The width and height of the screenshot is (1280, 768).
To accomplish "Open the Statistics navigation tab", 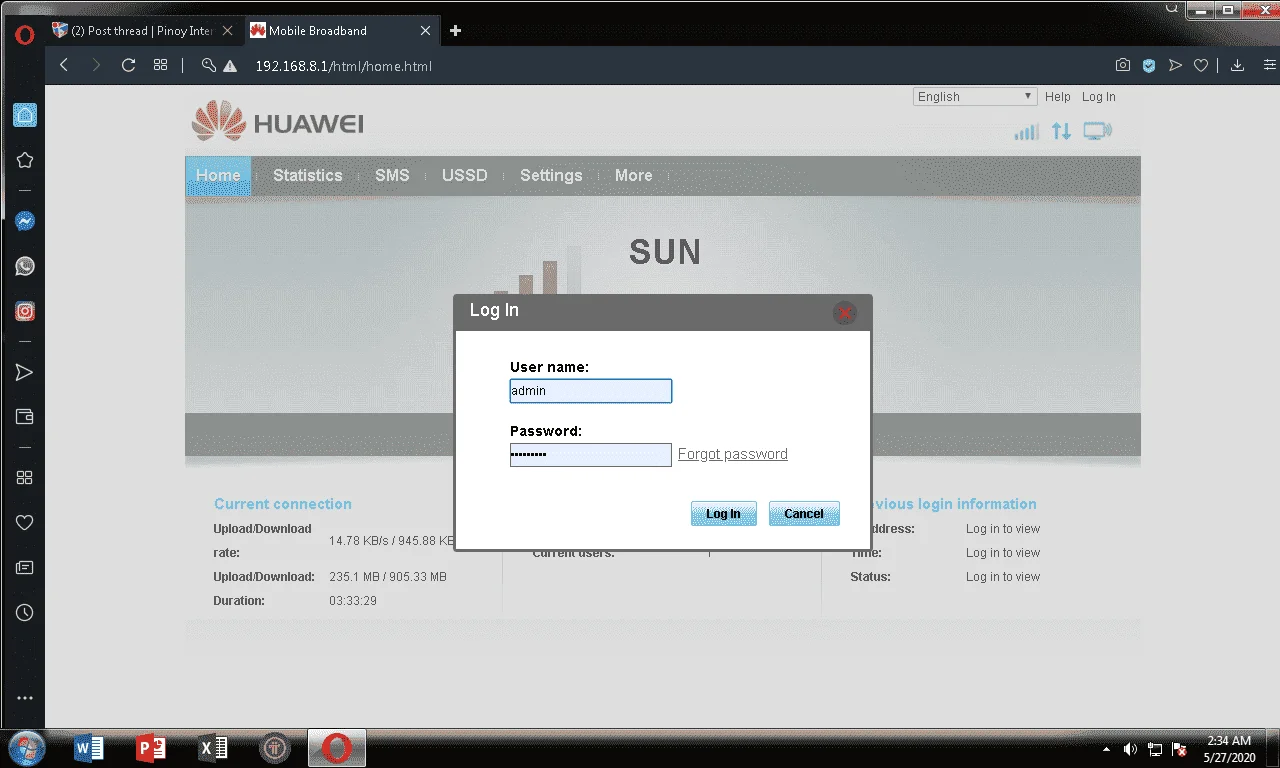I will [307, 175].
